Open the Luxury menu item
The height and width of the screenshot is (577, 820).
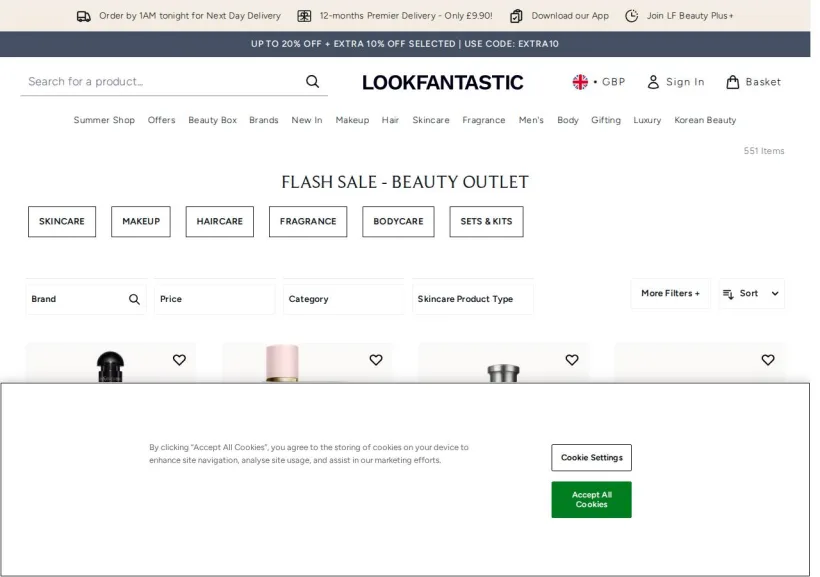click(647, 120)
